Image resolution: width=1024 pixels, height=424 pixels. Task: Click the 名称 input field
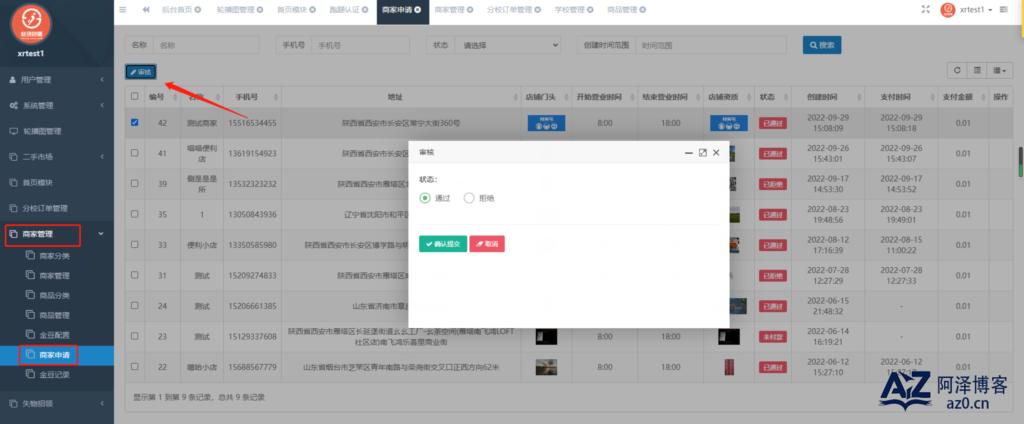206,45
